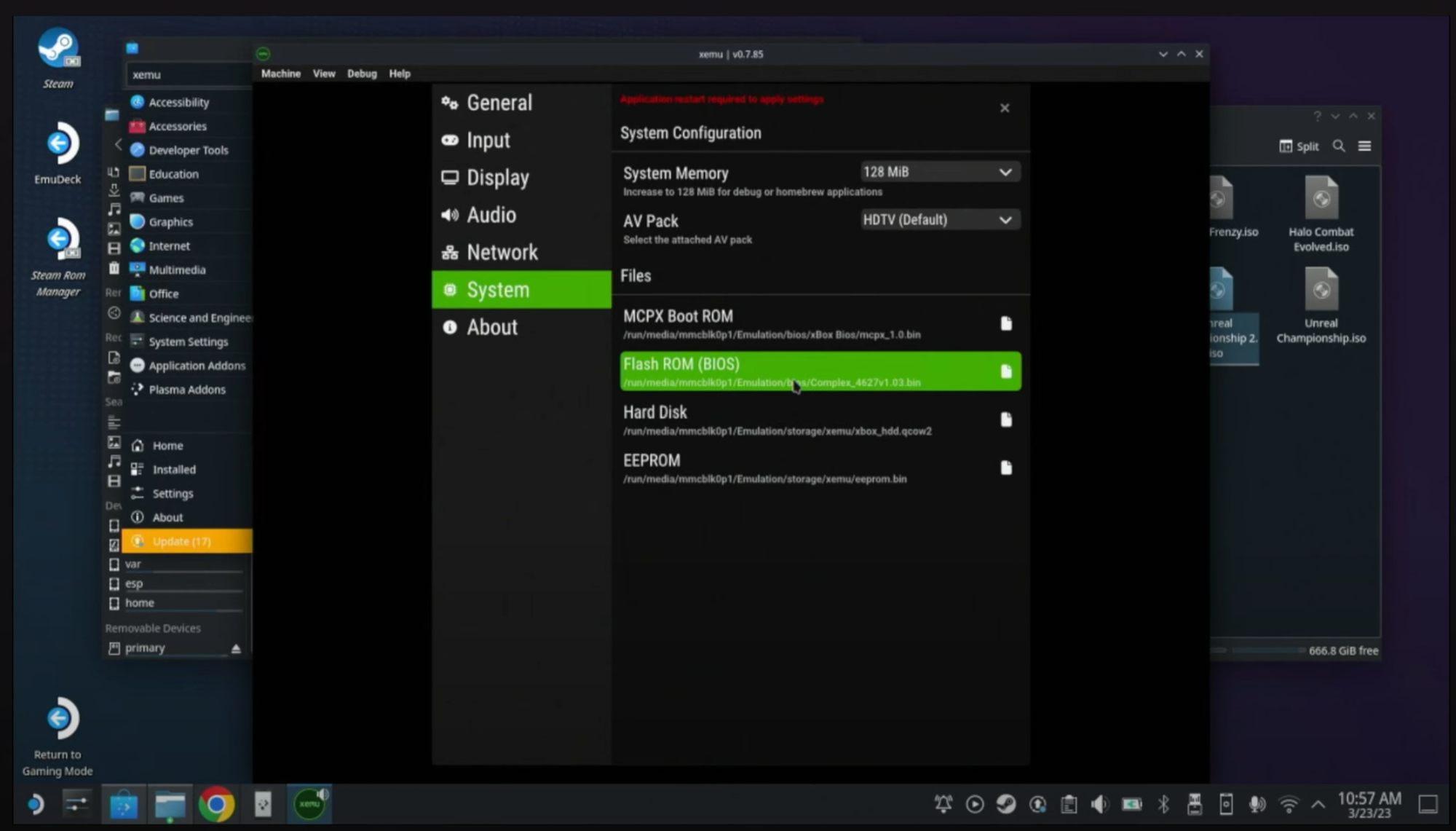Browse for the Flash ROM (BIOS) file
Screen dimensions: 1456x831
(1005, 371)
